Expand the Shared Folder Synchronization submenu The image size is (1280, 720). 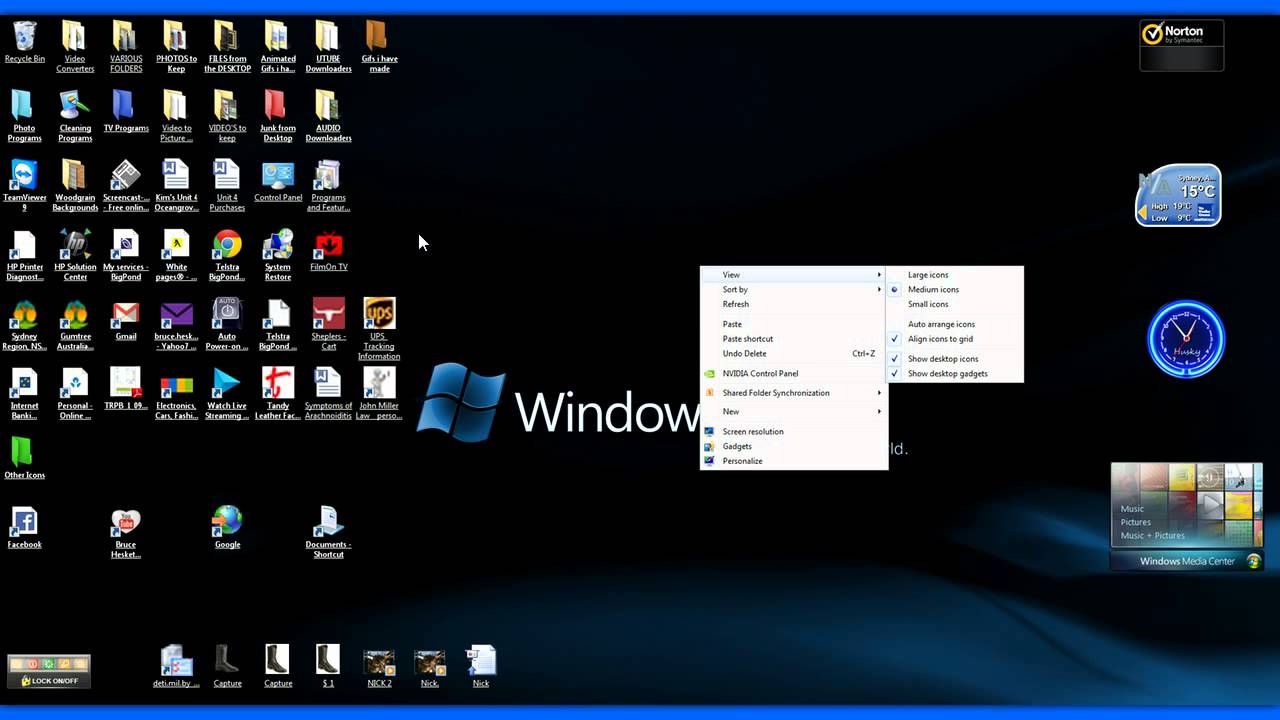(794, 393)
